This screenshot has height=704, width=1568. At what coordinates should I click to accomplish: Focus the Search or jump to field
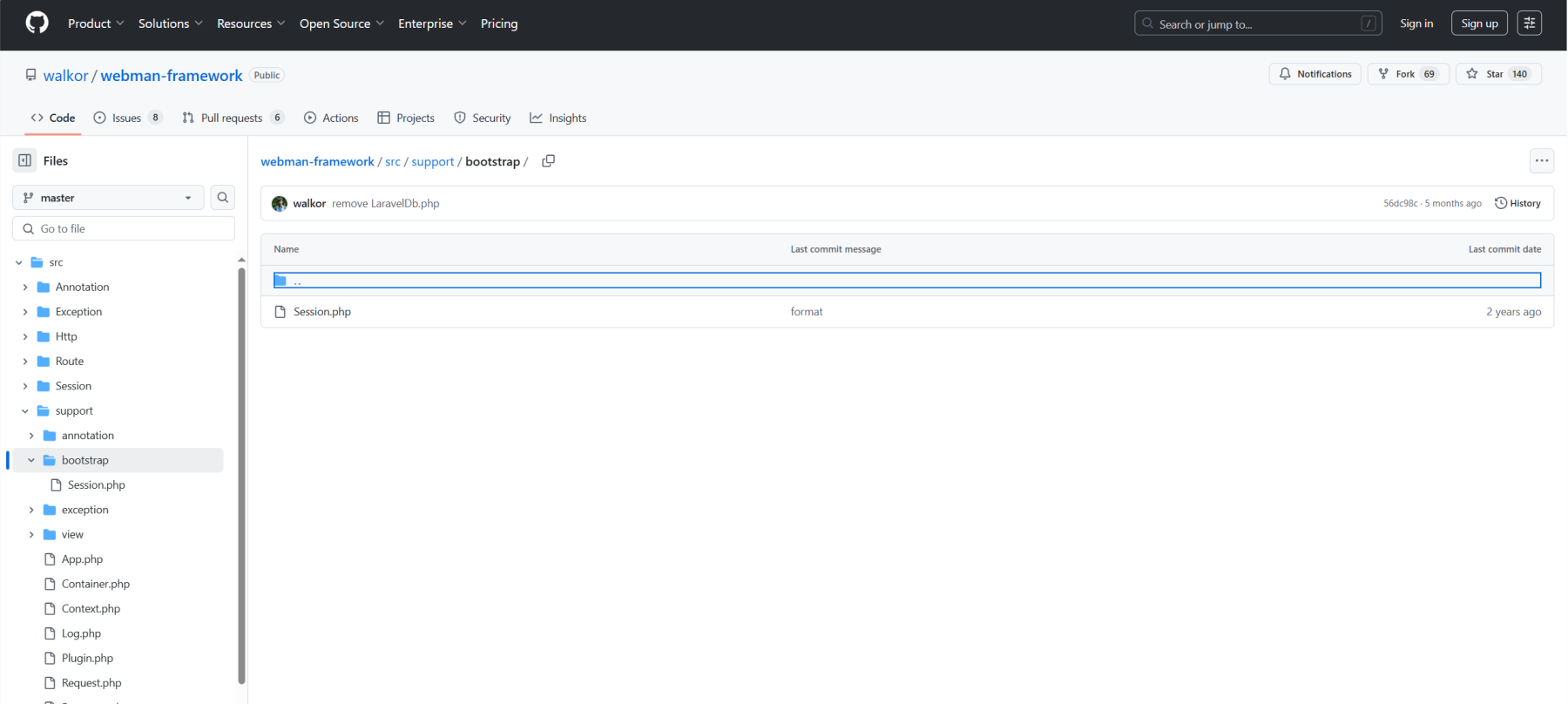tap(1258, 24)
